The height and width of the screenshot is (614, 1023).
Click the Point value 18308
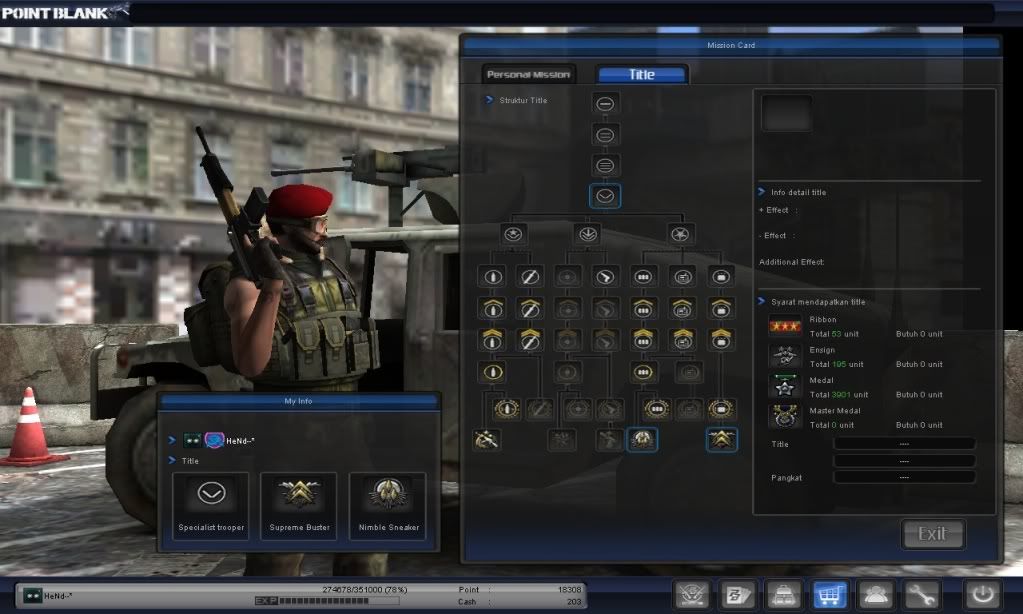click(570, 589)
